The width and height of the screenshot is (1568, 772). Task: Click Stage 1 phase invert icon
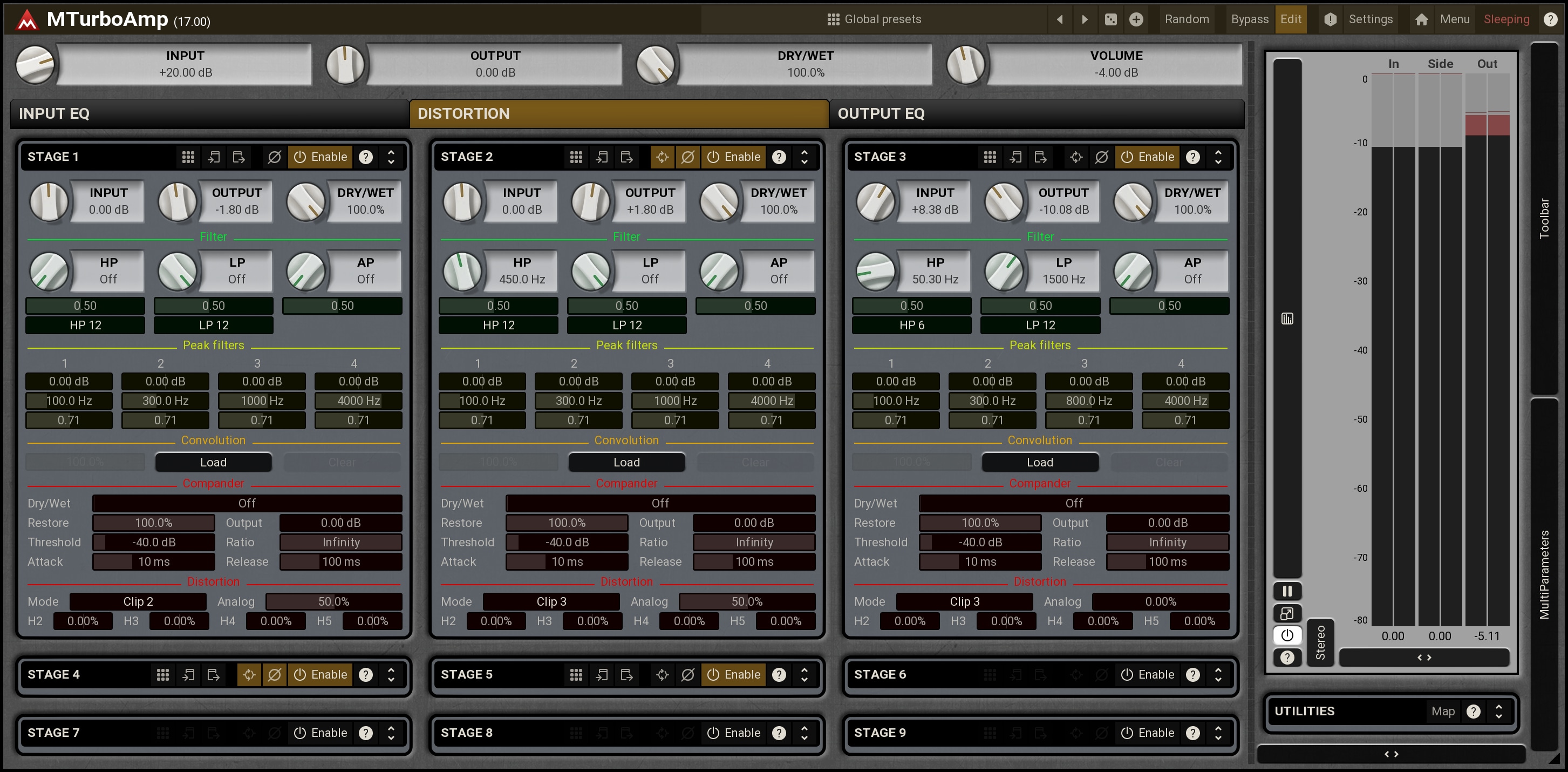coord(275,157)
